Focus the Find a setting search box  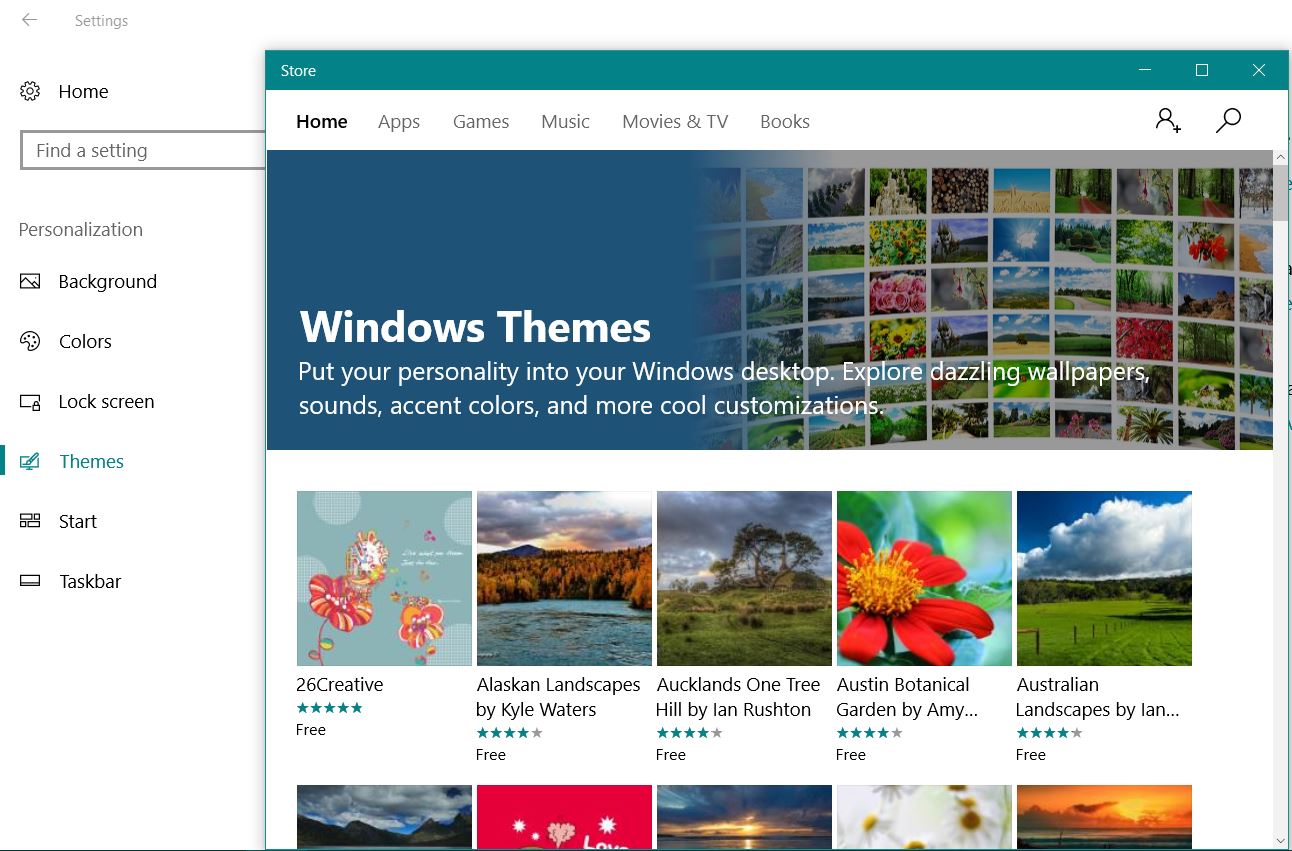click(x=142, y=150)
